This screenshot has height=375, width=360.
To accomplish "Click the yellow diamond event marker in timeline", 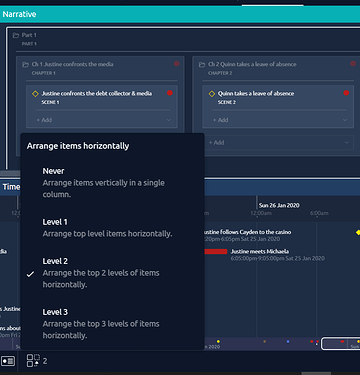I will click(x=358, y=232).
